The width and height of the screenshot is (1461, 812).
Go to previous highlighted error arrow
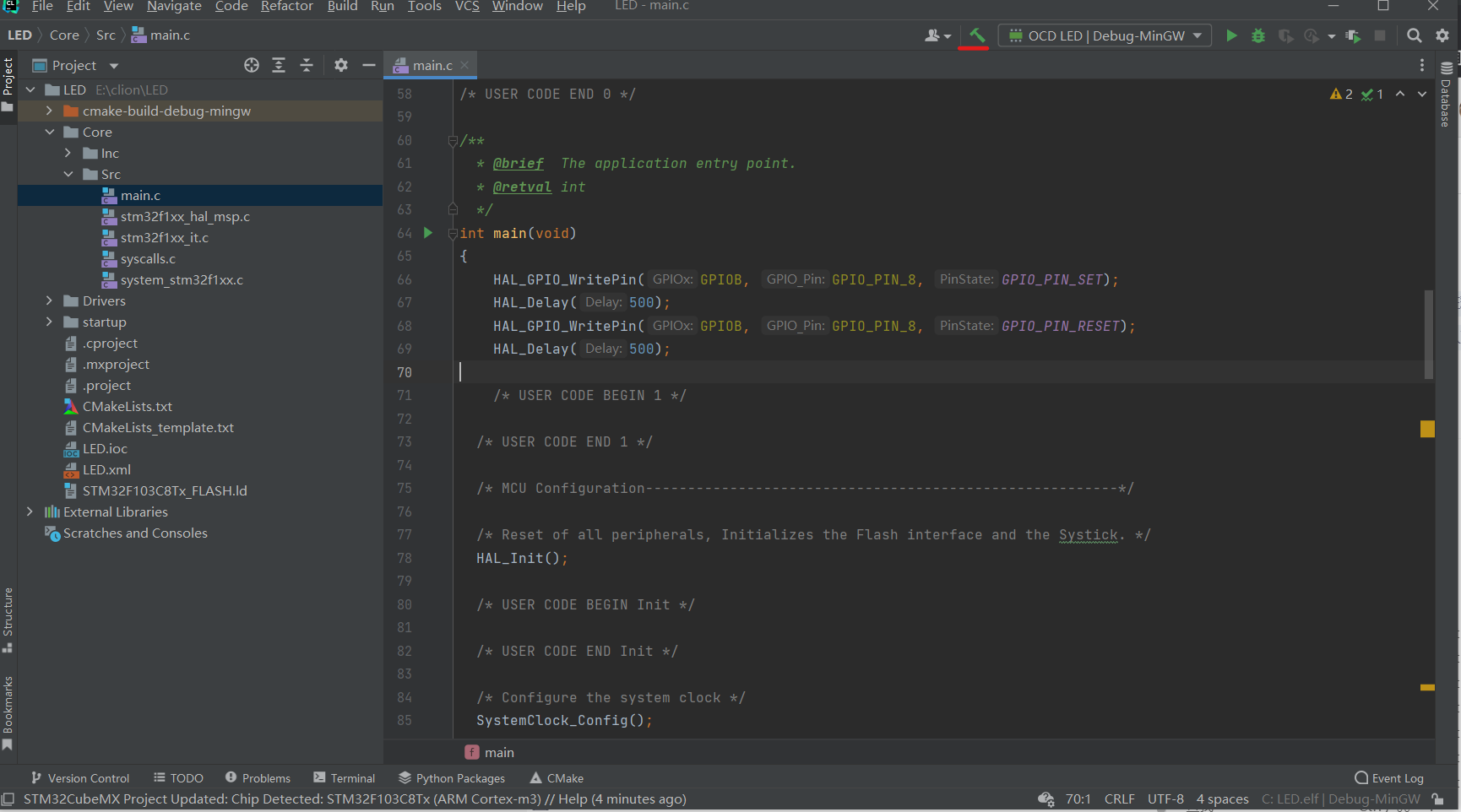1400,94
